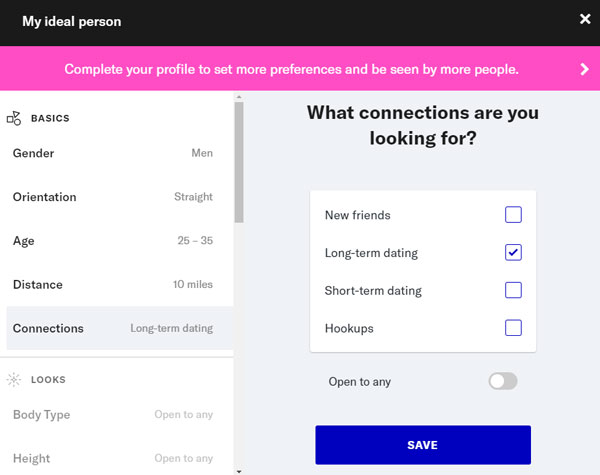
Task: Check the New friends checkbox
Action: [513, 215]
